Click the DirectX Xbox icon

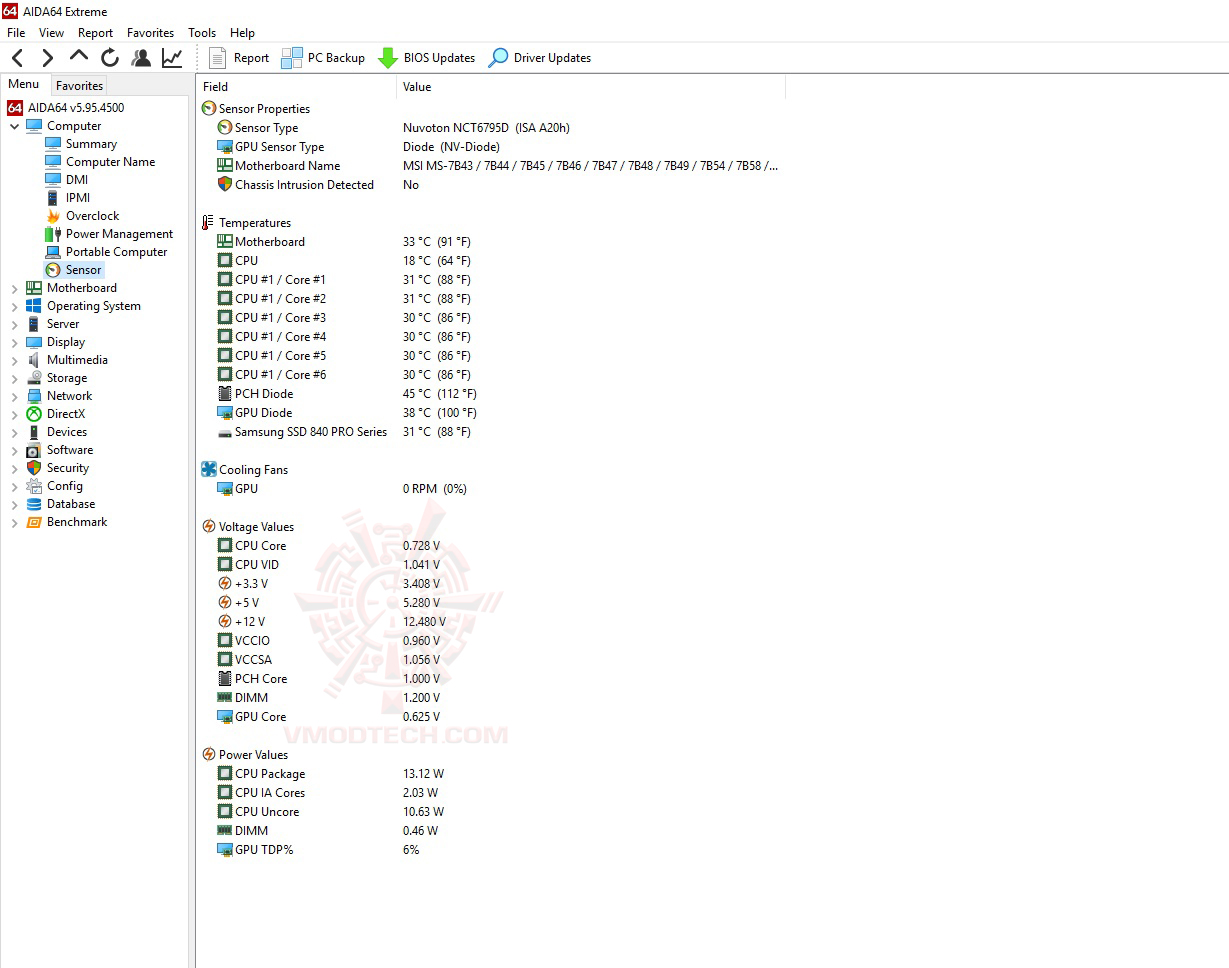pos(34,414)
